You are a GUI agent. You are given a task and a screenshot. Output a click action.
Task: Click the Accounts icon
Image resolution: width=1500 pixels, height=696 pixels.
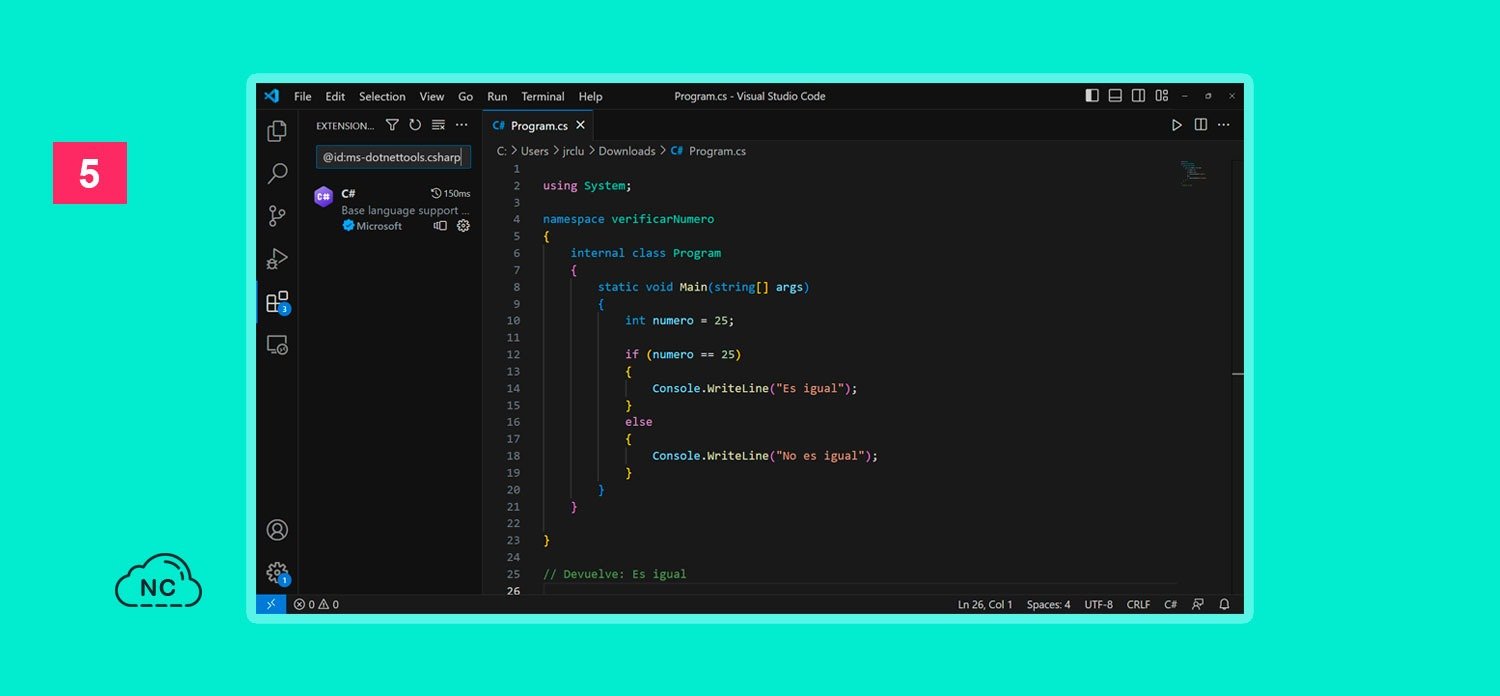[277, 530]
